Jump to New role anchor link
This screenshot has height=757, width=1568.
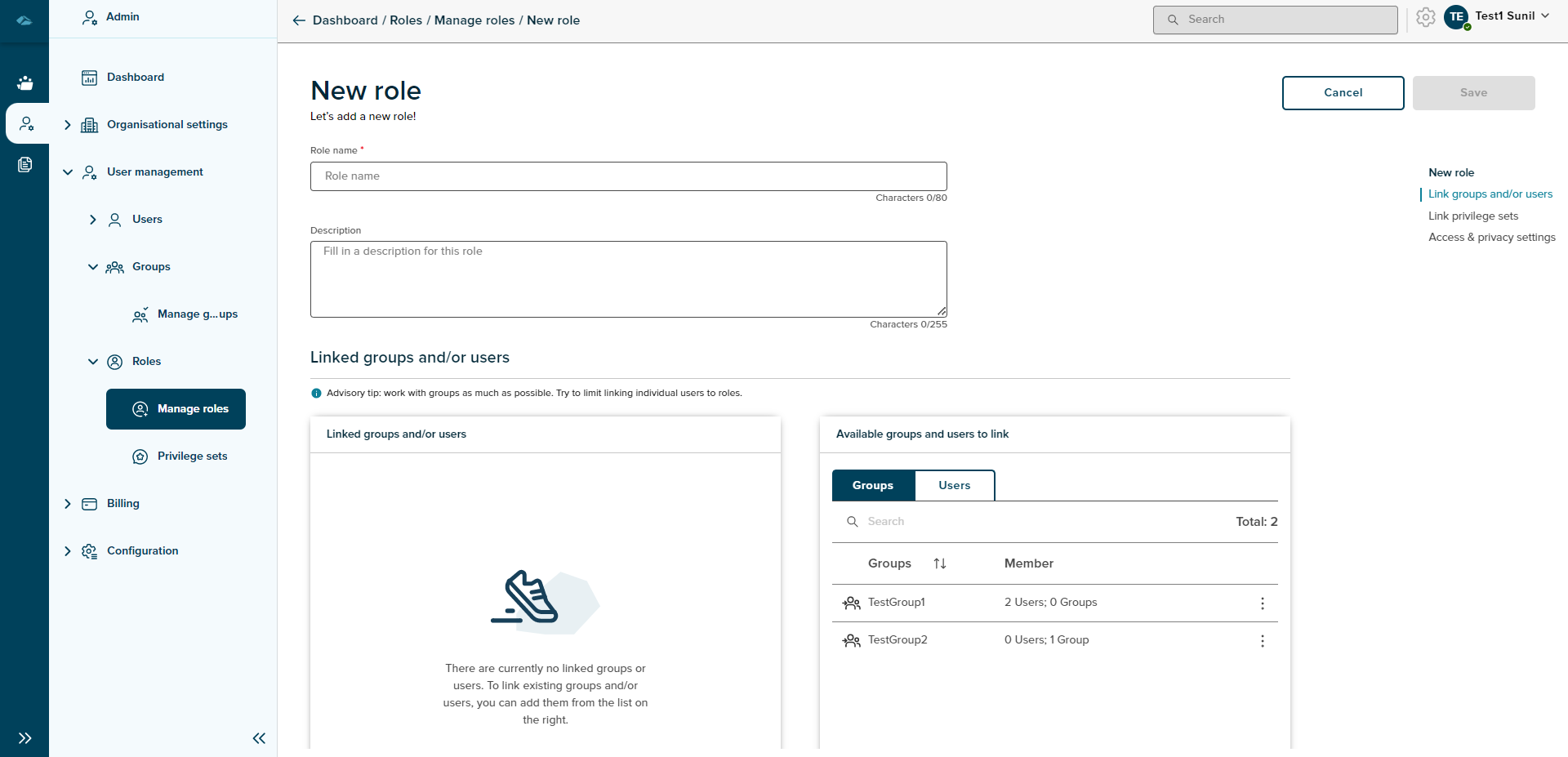coord(1451,173)
